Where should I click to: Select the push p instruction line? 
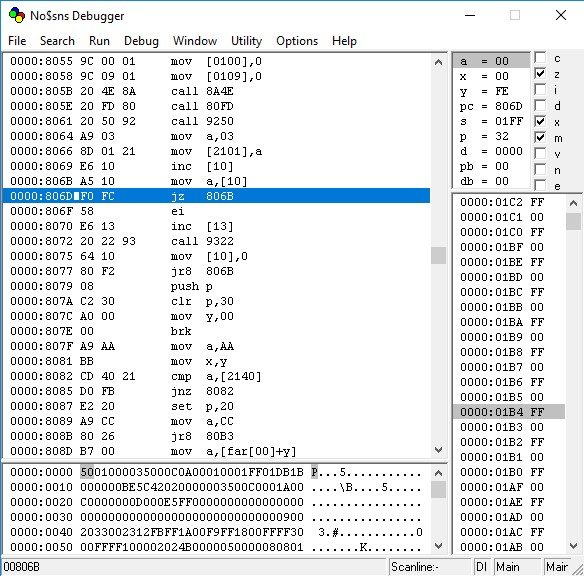pyautogui.click(x=216, y=286)
